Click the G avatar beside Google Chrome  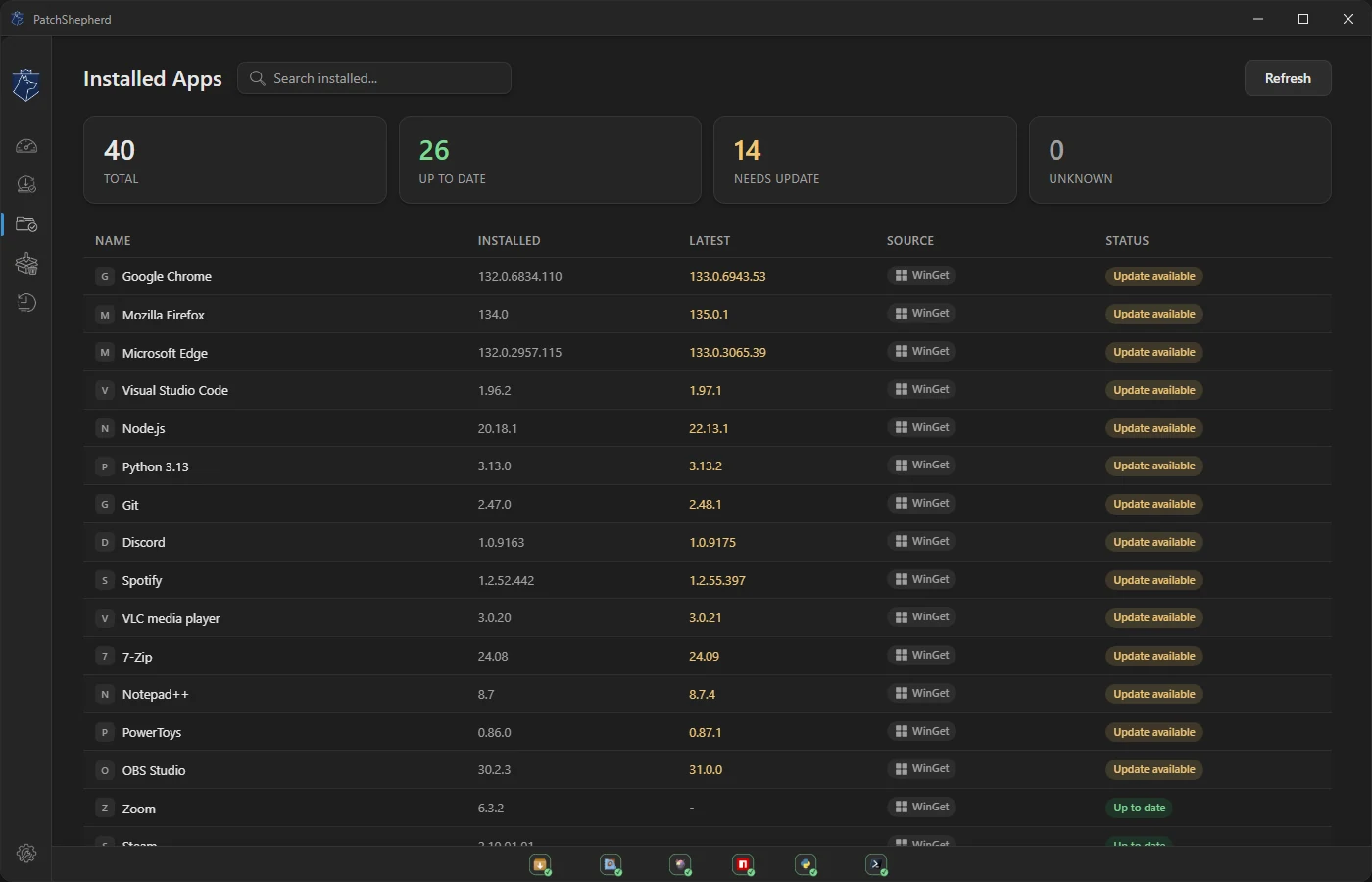pos(105,276)
